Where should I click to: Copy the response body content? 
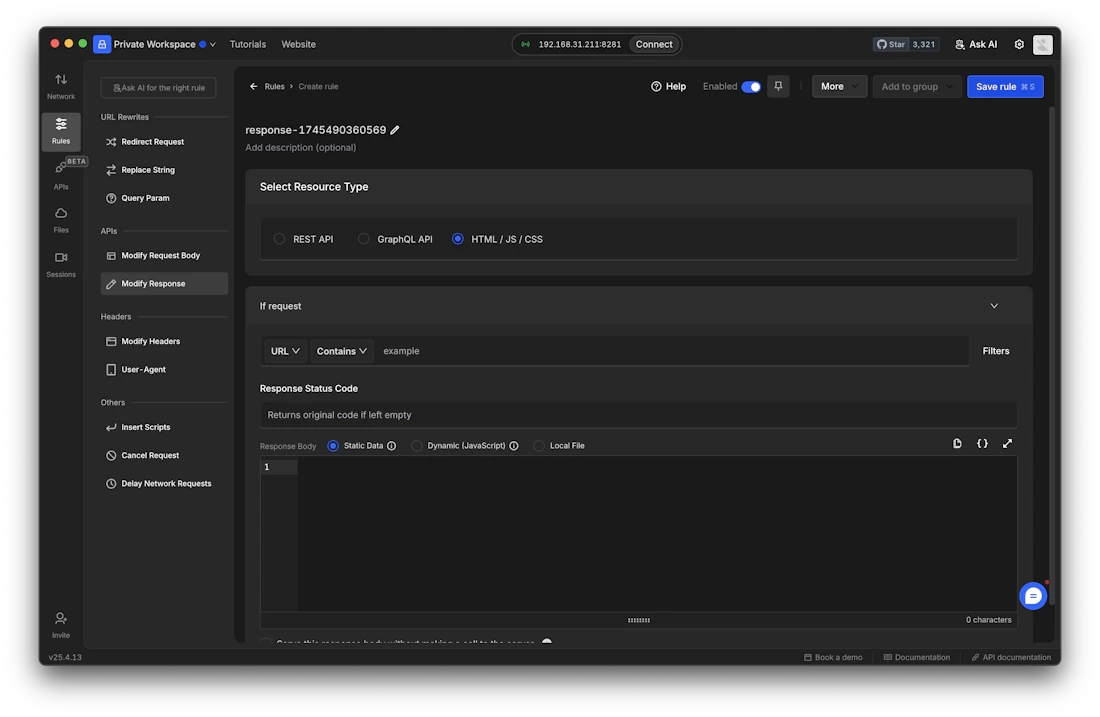pyautogui.click(x=956, y=443)
